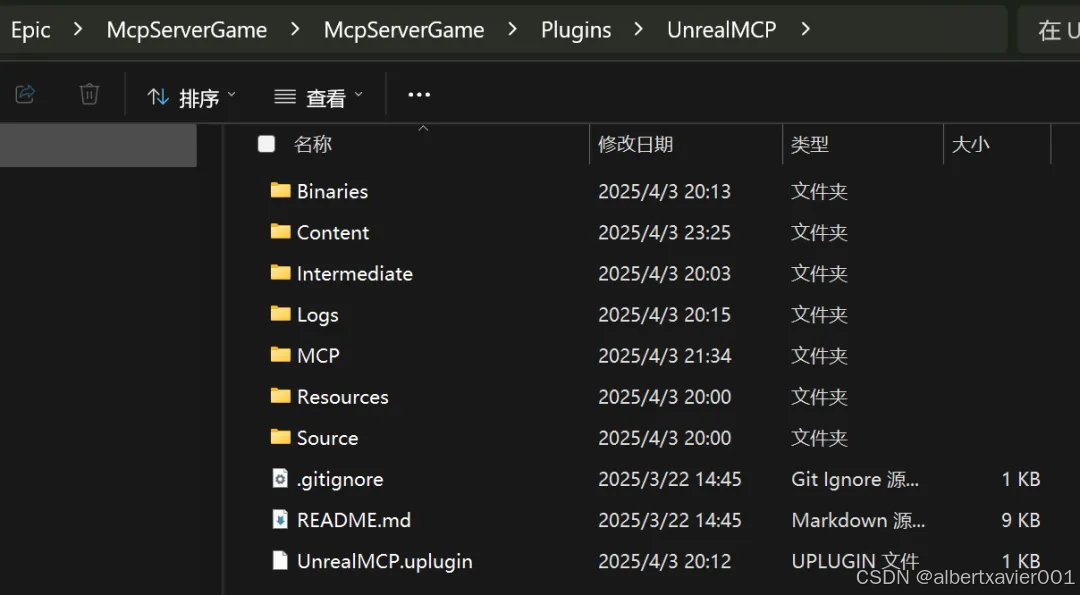Toggle the select-all checkbox in the header
This screenshot has width=1080, height=595.
[266, 144]
